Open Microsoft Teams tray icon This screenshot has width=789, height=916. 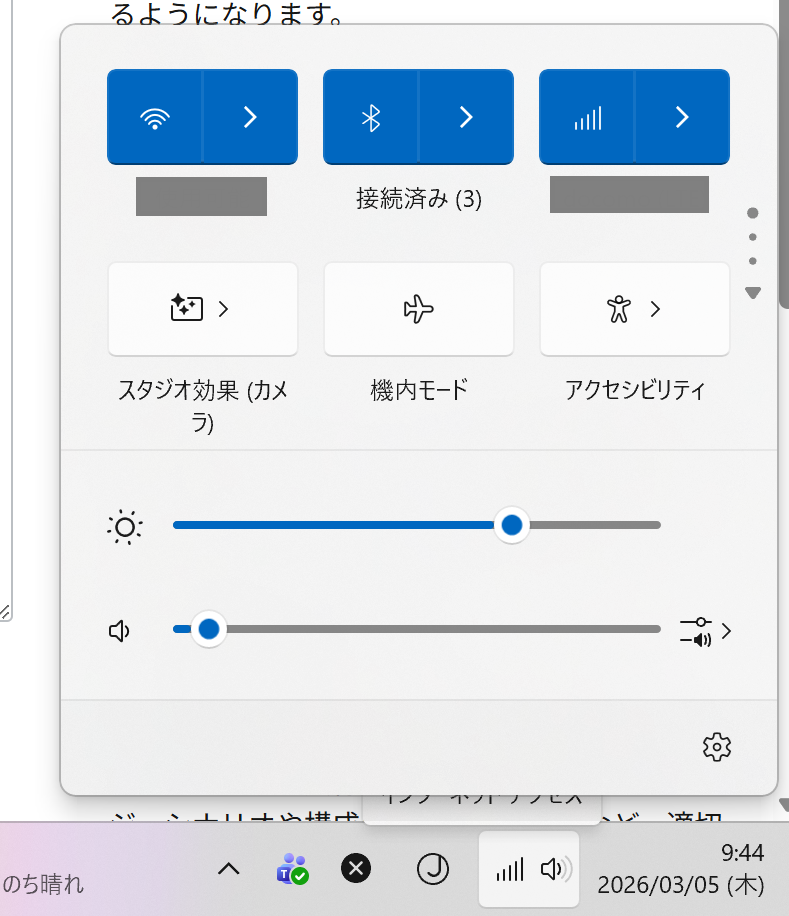(x=292, y=869)
